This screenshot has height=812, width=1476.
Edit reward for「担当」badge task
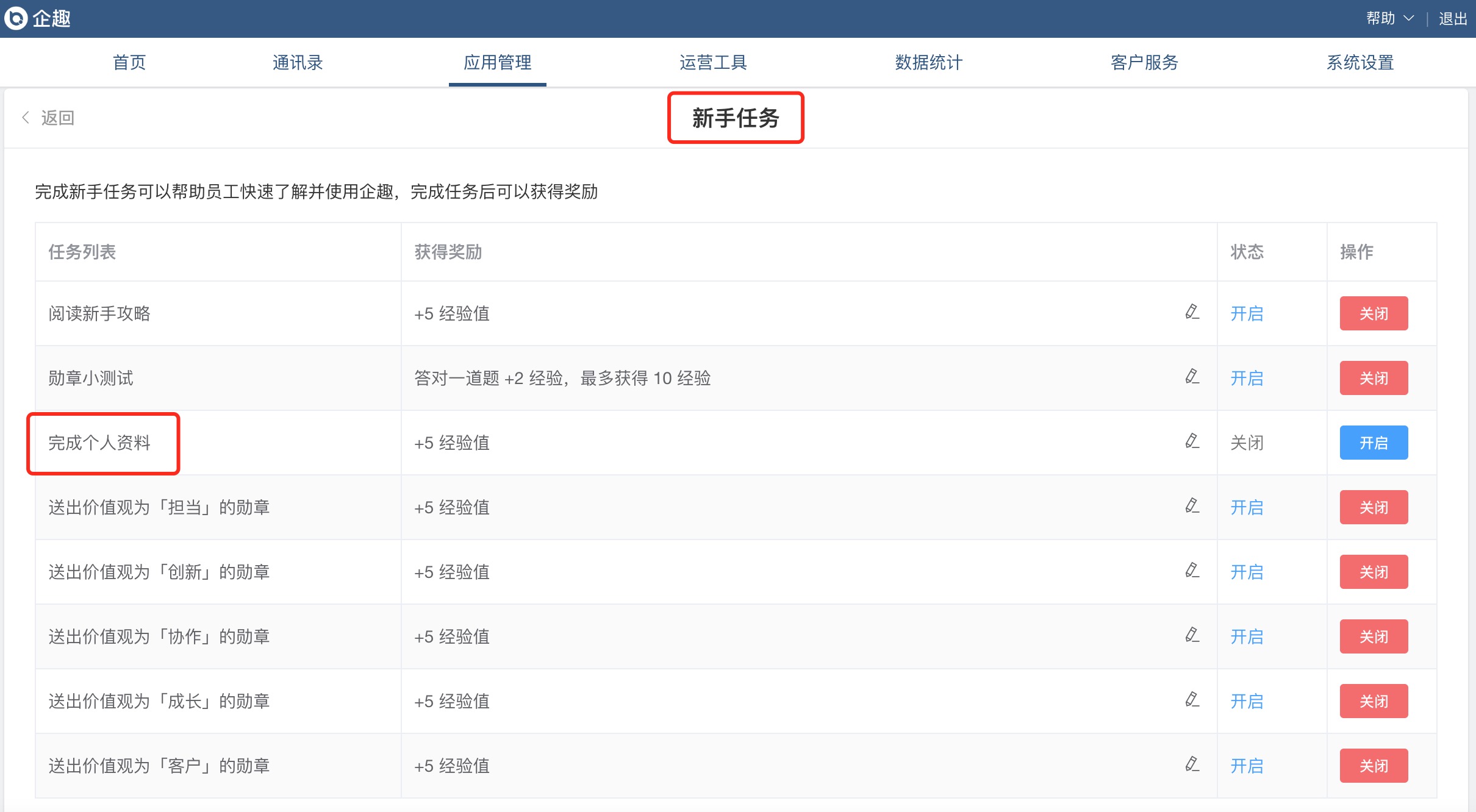click(x=1192, y=506)
